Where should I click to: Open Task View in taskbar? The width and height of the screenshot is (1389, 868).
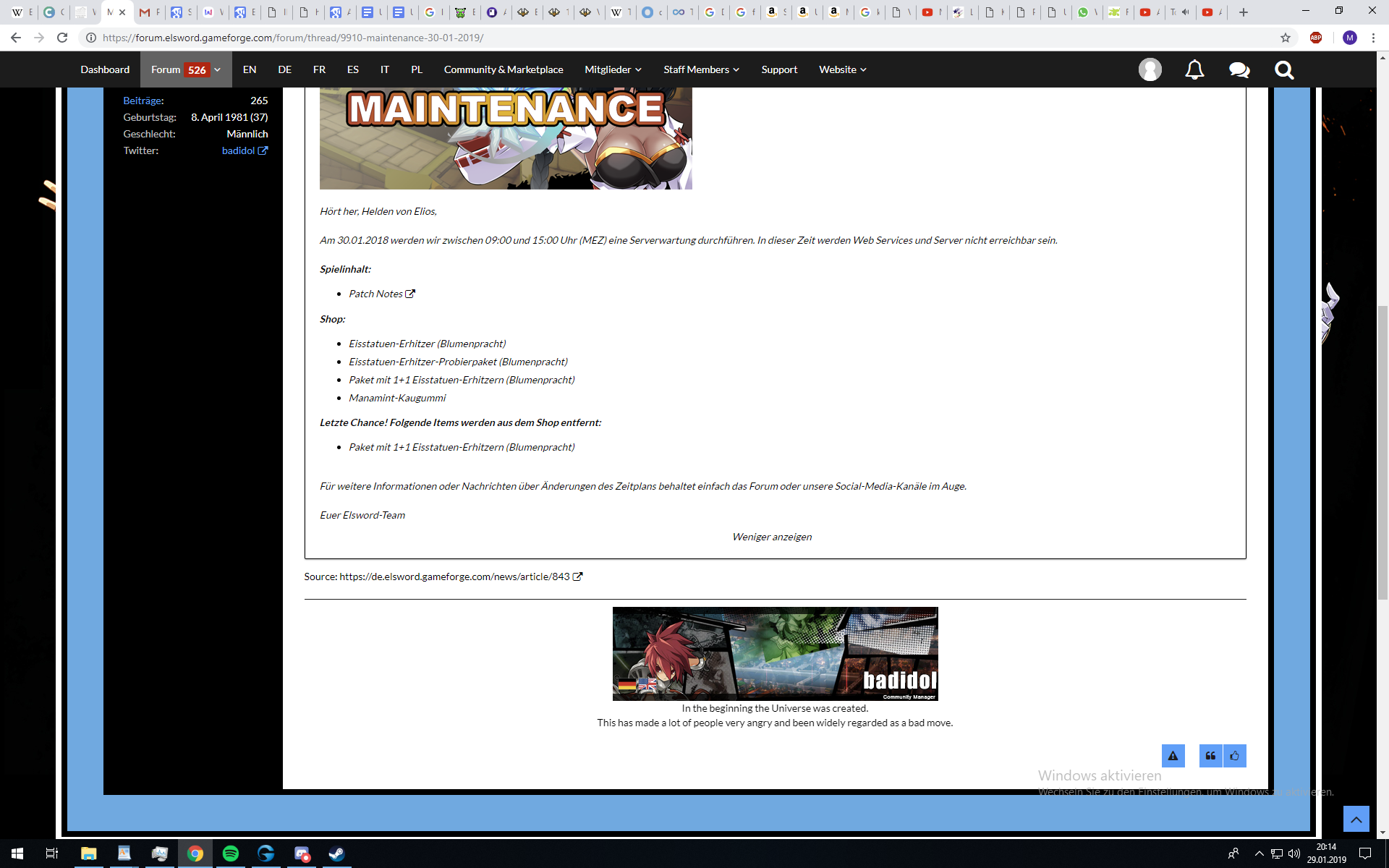(52, 854)
